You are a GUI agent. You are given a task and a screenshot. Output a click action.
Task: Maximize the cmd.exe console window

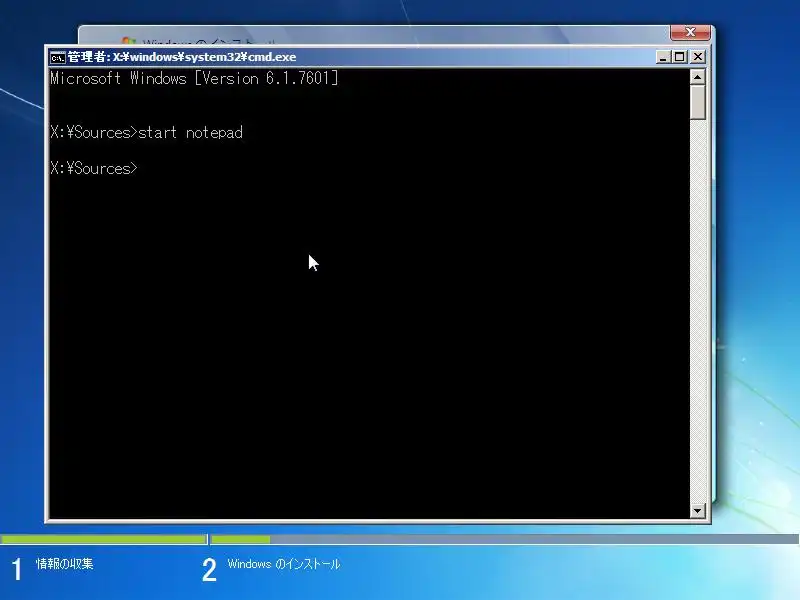pyautogui.click(x=680, y=57)
